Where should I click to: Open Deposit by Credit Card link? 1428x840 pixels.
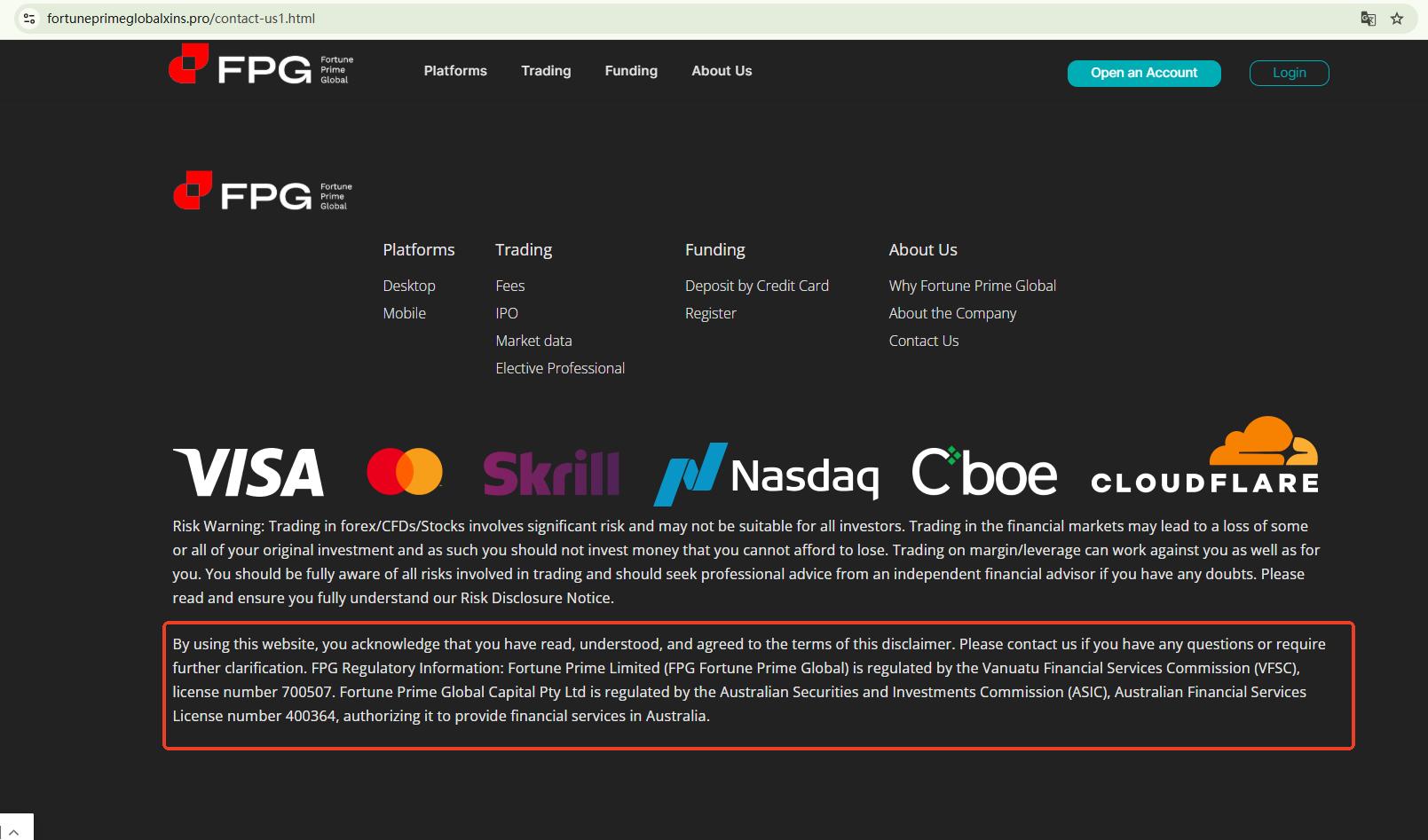click(757, 286)
